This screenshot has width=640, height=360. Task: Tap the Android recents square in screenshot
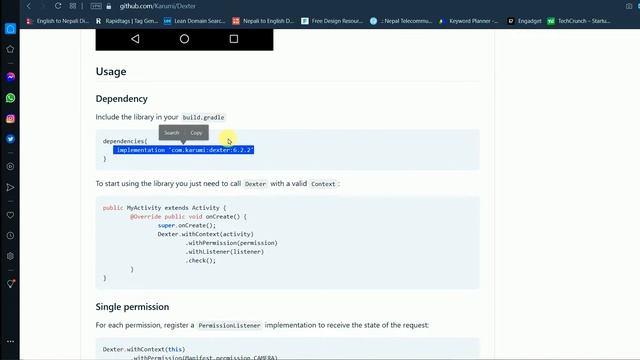[x=234, y=39]
